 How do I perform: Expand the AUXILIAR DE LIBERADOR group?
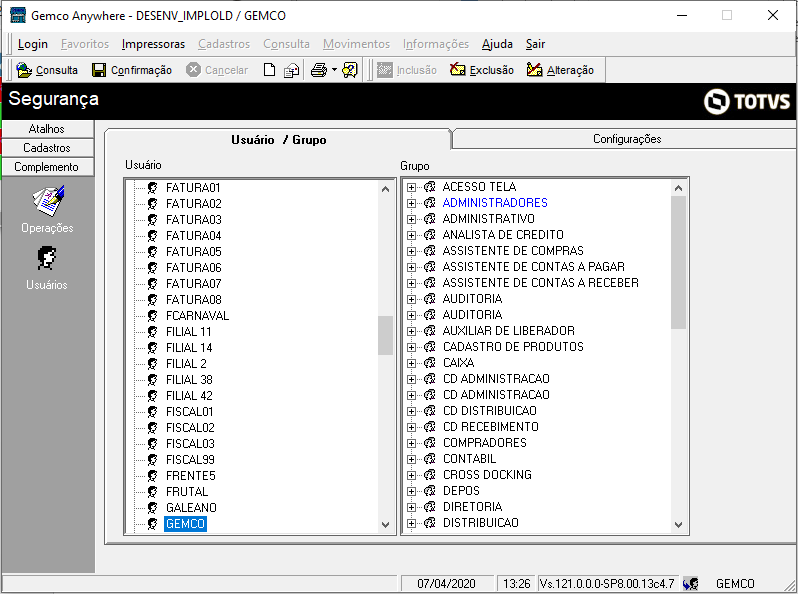[411, 331]
